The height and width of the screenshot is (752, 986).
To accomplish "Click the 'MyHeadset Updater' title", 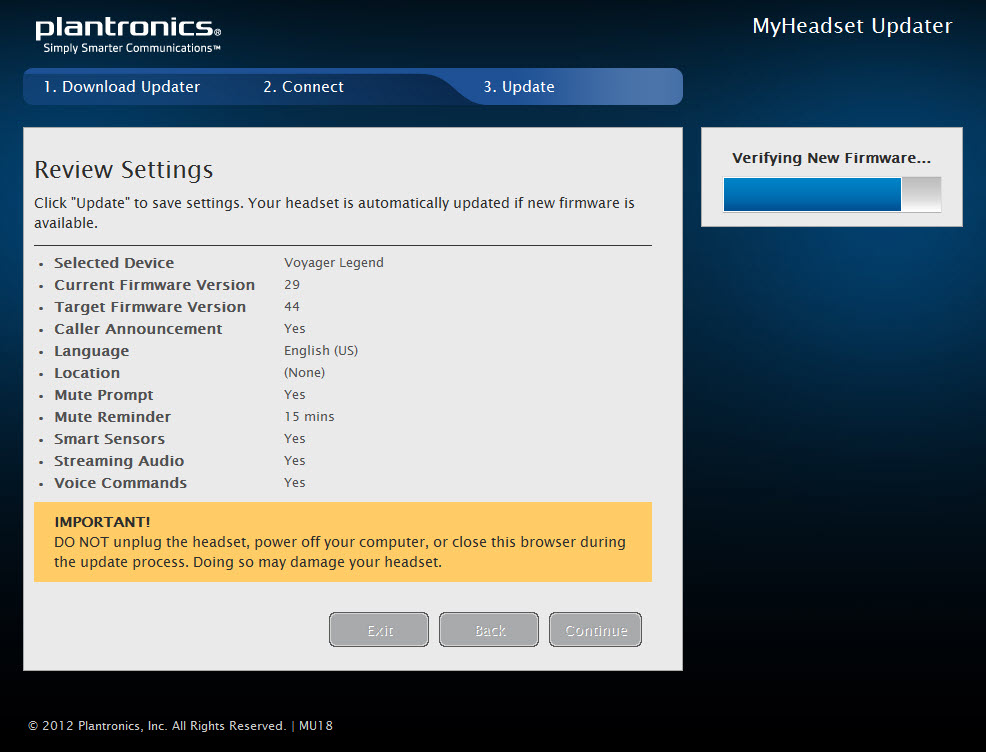I will [x=852, y=26].
